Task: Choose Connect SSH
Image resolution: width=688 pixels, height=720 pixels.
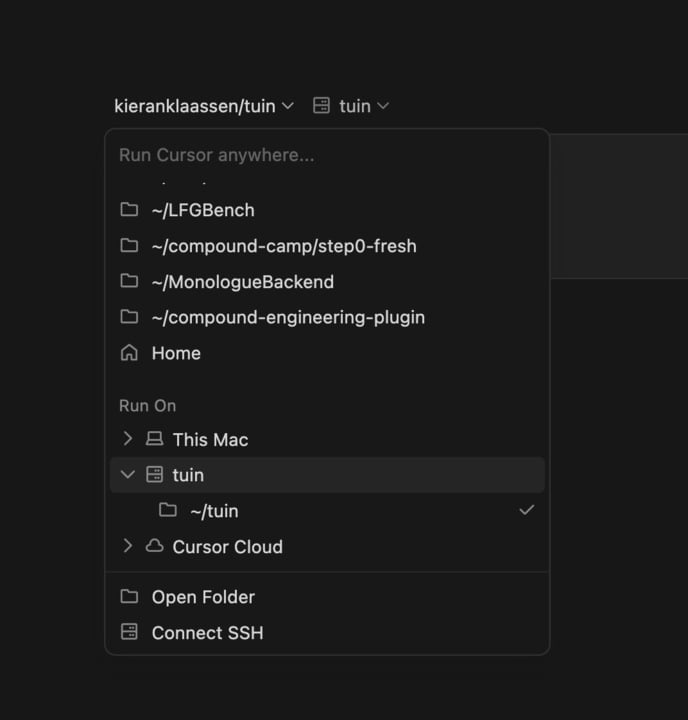Action: pyautogui.click(x=327, y=633)
